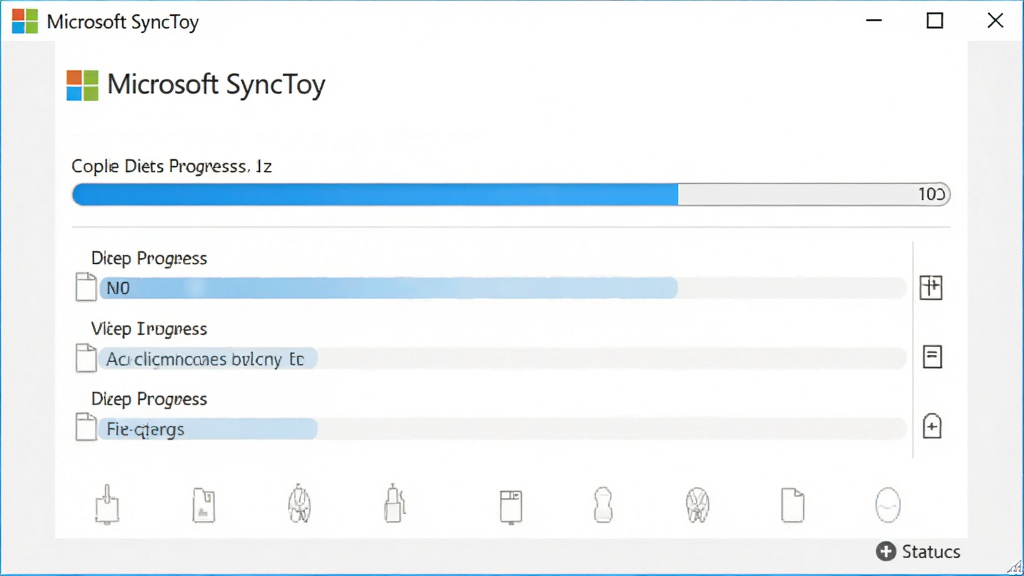Click the Fie-qtergs progress bar
1024x576 pixels.
(503, 429)
